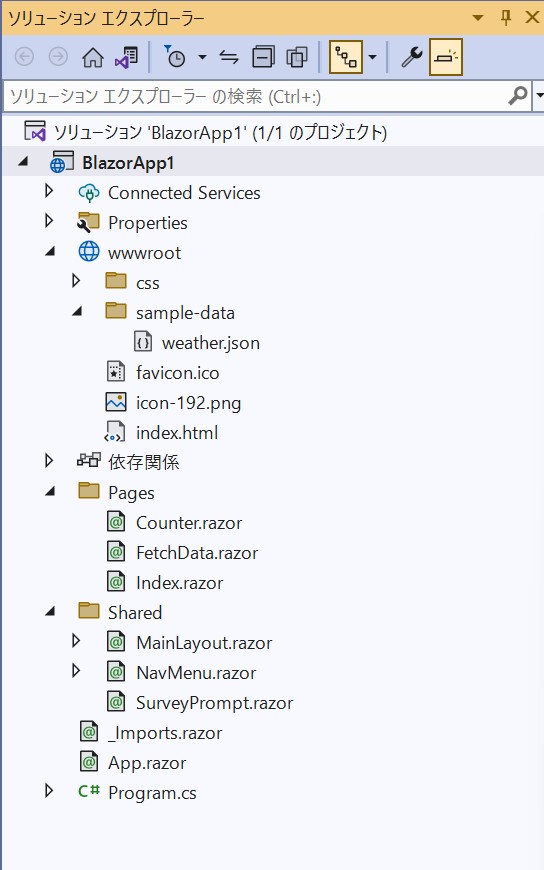The height and width of the screenshot is (870, 544).
Task: Collapse the BlazorApp1 project node
Action: click(x=23, y=162)
